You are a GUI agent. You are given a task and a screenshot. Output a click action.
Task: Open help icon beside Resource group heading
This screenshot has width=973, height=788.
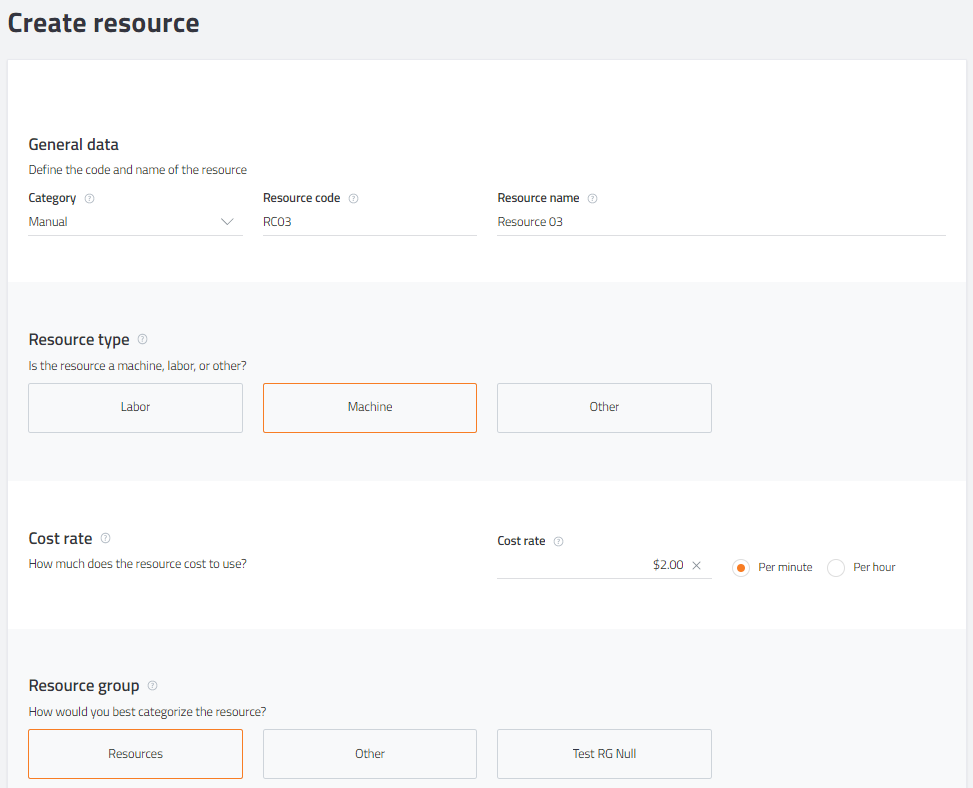153,686
